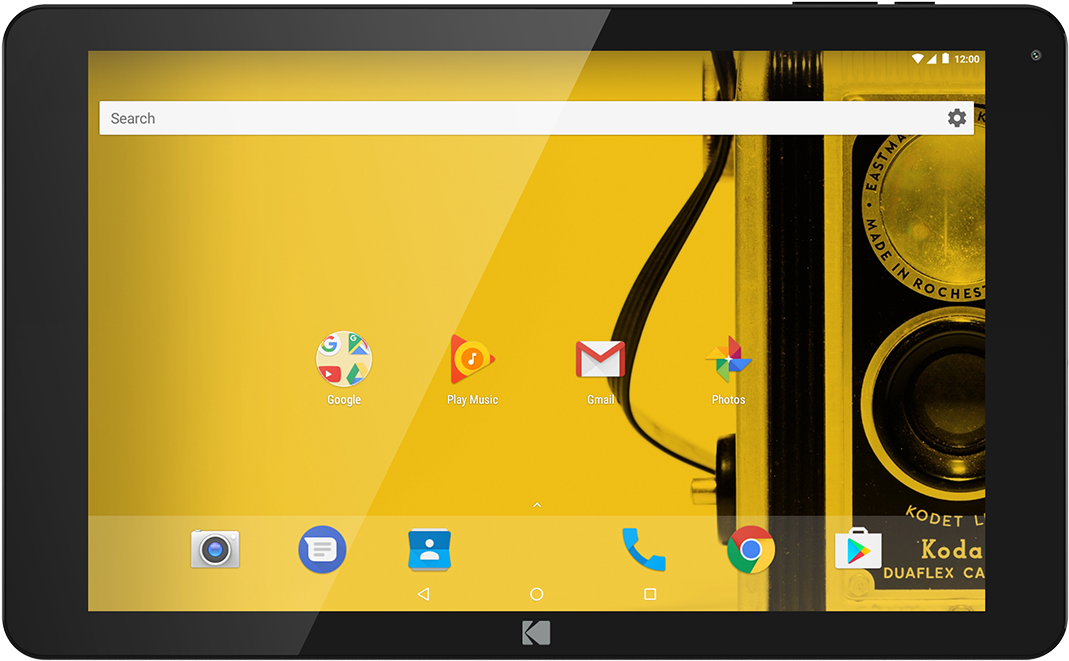Click the settings gear in search bar
The height and width of the screenshot is (661, 1069).
(957, 118)
